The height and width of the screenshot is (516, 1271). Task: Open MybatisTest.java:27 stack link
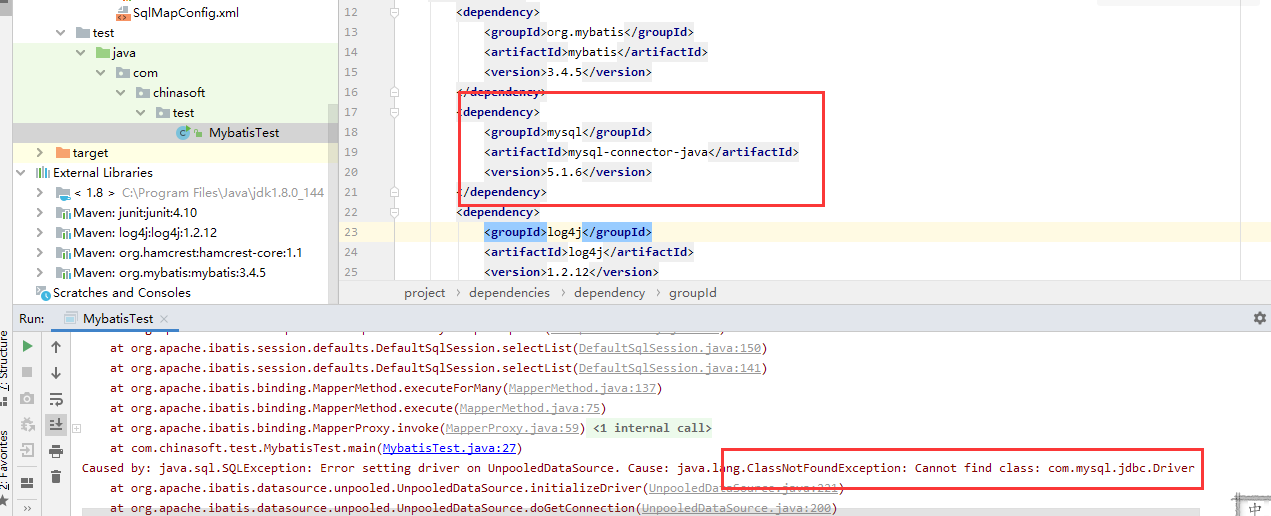449,448
